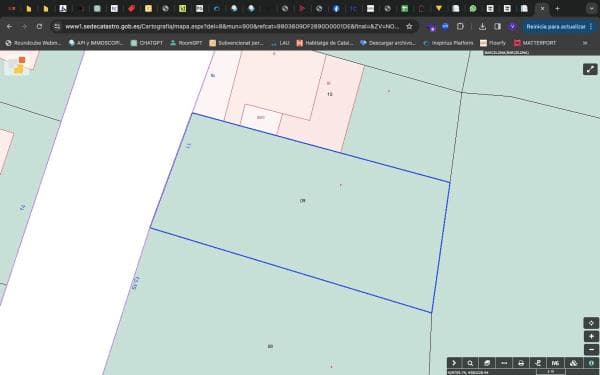Focus the sedecatastro URL address bar

pos(232,26)
